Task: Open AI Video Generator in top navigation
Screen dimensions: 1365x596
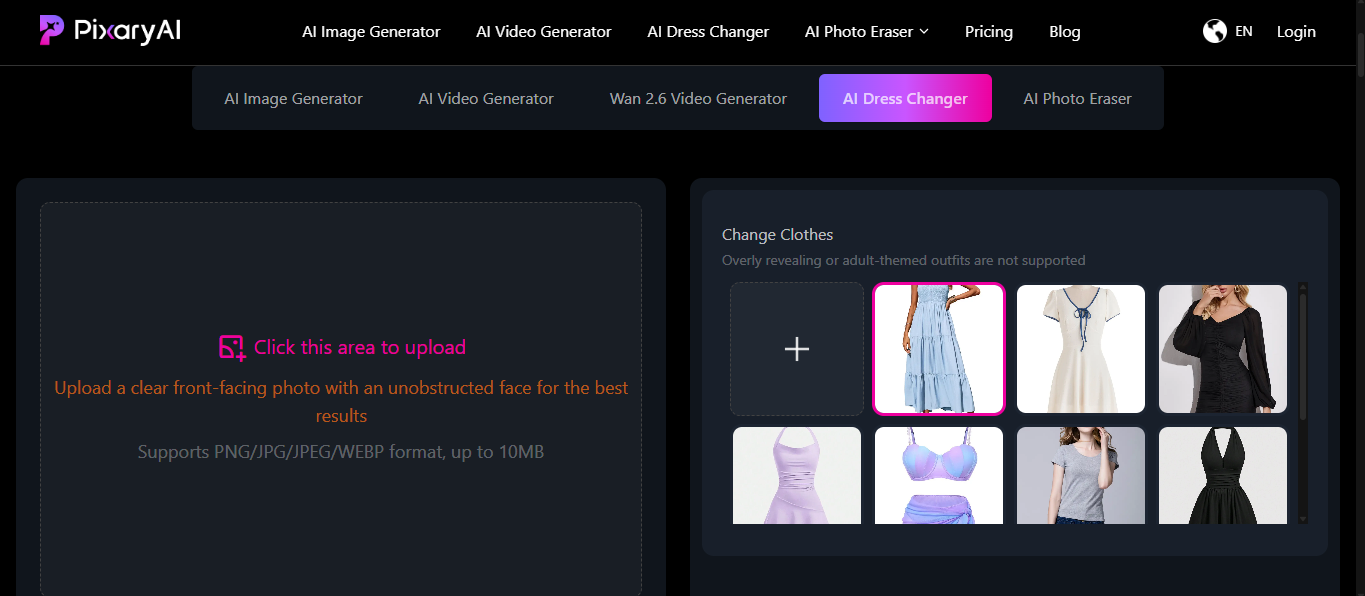Action: [x=543, y=32]
